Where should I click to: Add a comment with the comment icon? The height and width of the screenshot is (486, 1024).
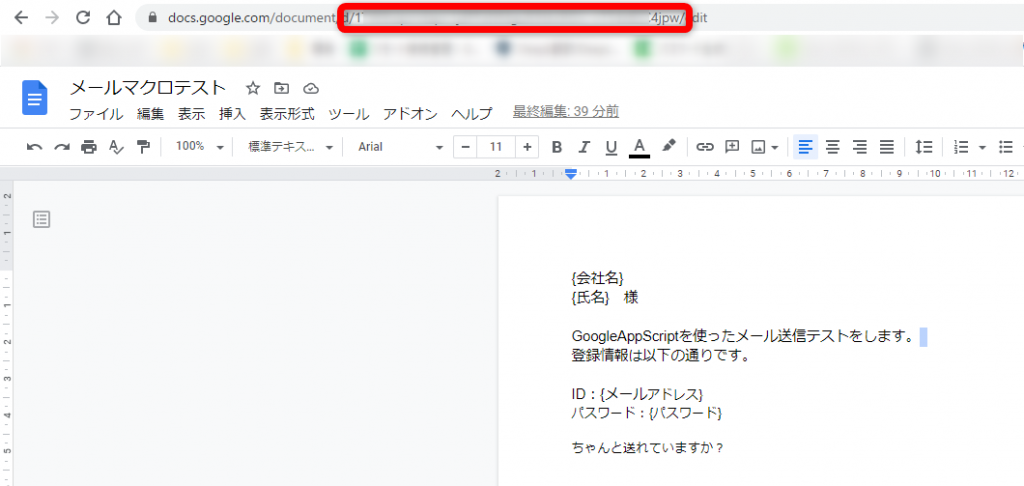point(732,147)
